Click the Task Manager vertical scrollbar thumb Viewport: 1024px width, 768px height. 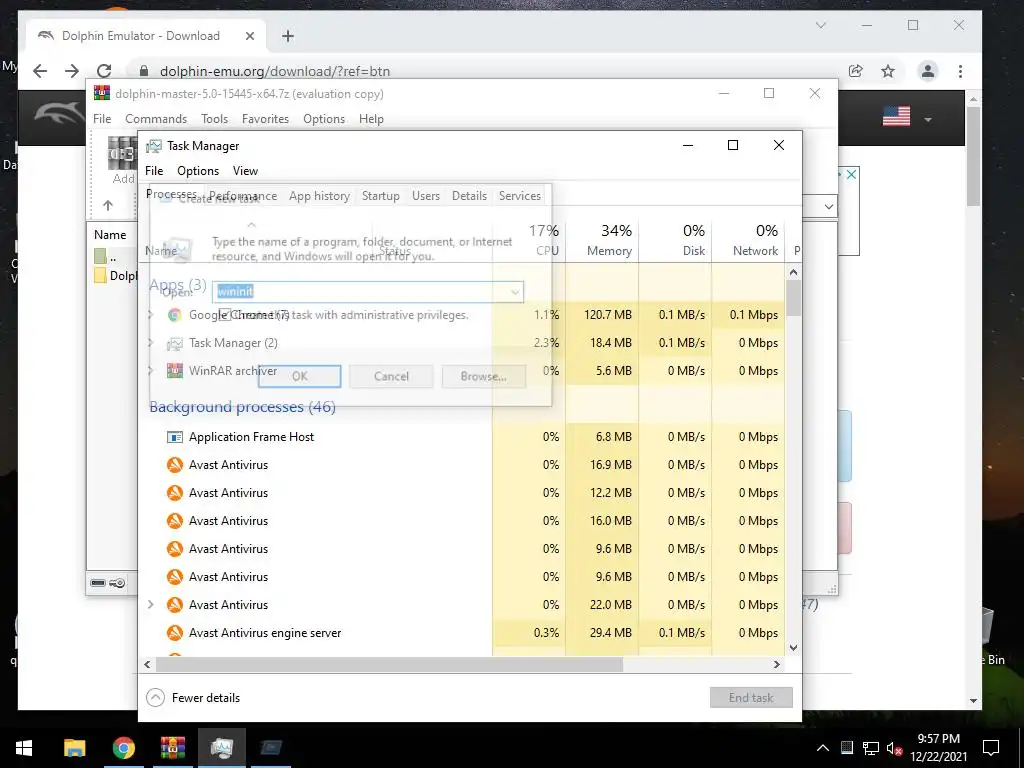click(x=793, y=298)
